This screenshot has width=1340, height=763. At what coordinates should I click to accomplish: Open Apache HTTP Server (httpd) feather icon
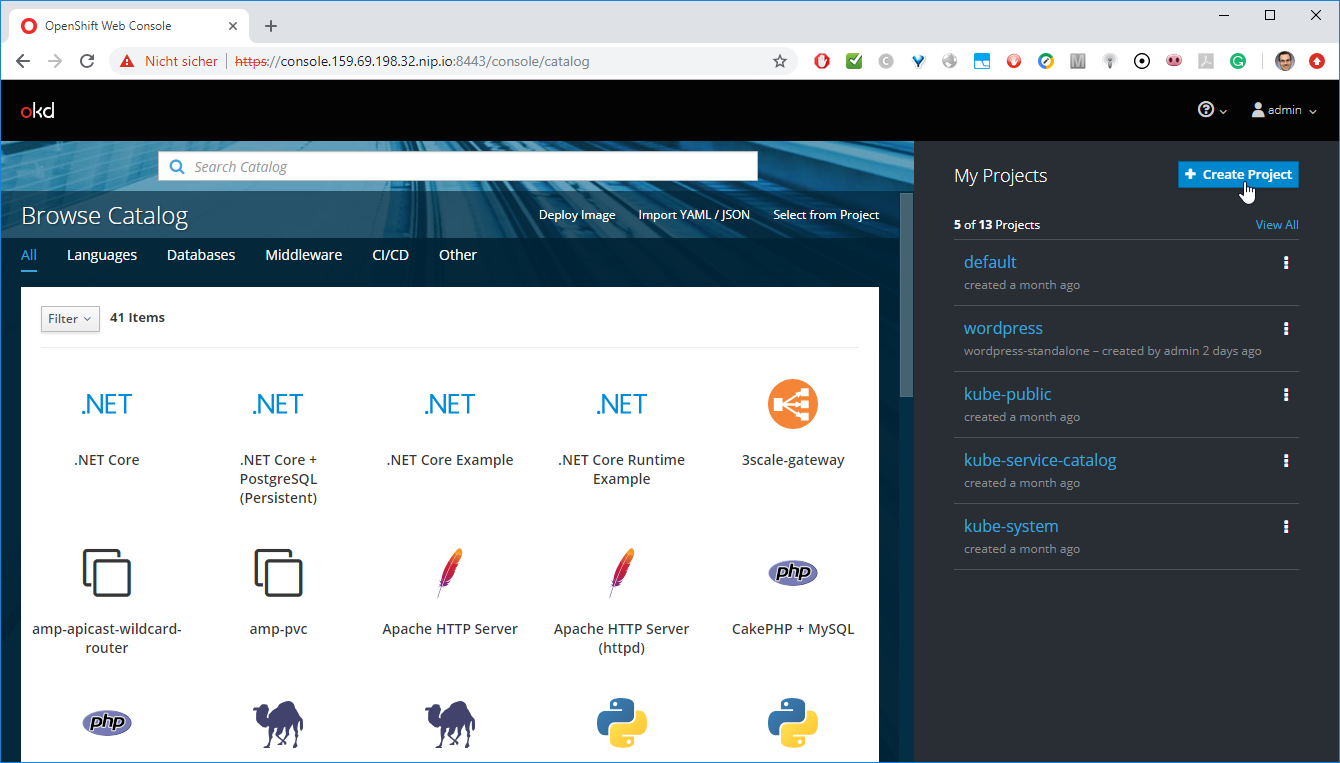[x=622, y=573]
